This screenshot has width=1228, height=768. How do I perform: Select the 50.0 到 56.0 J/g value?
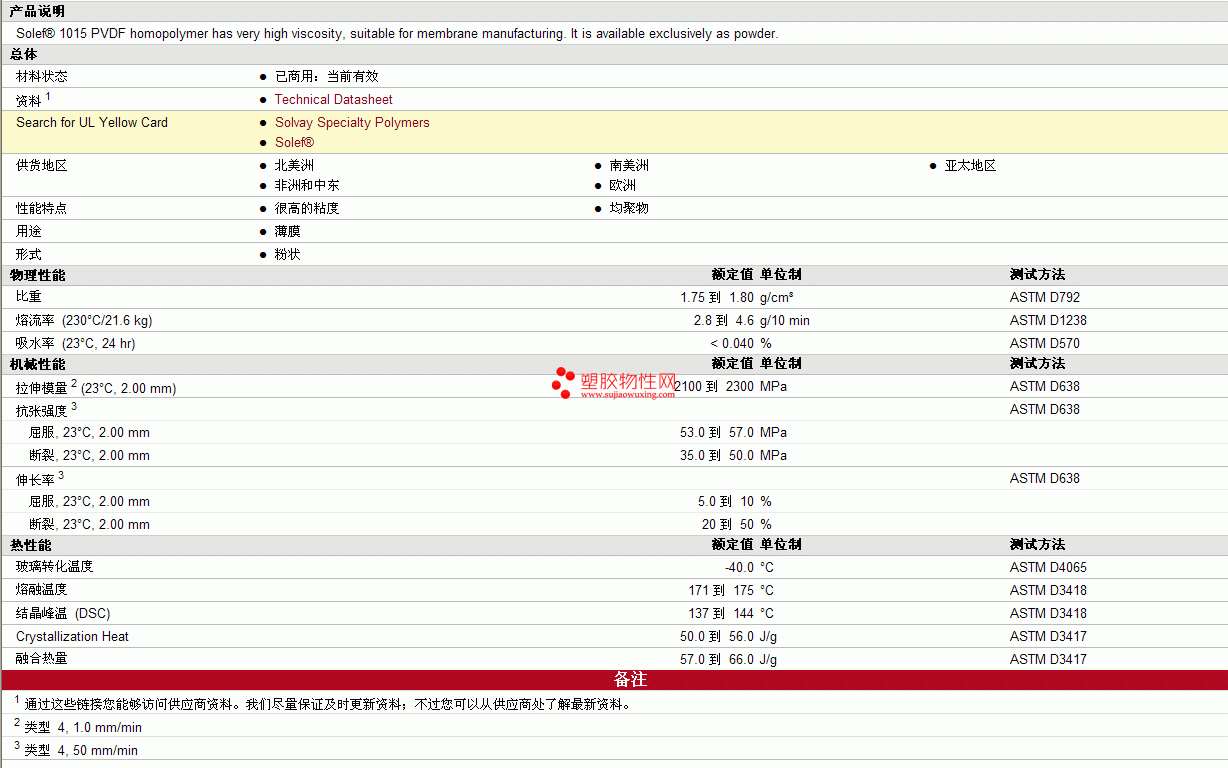pos(729,637)
